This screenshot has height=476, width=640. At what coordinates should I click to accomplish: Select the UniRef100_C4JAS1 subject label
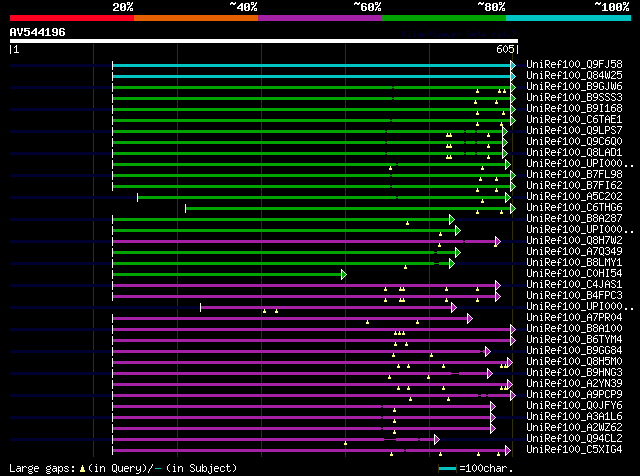point(574,285)
